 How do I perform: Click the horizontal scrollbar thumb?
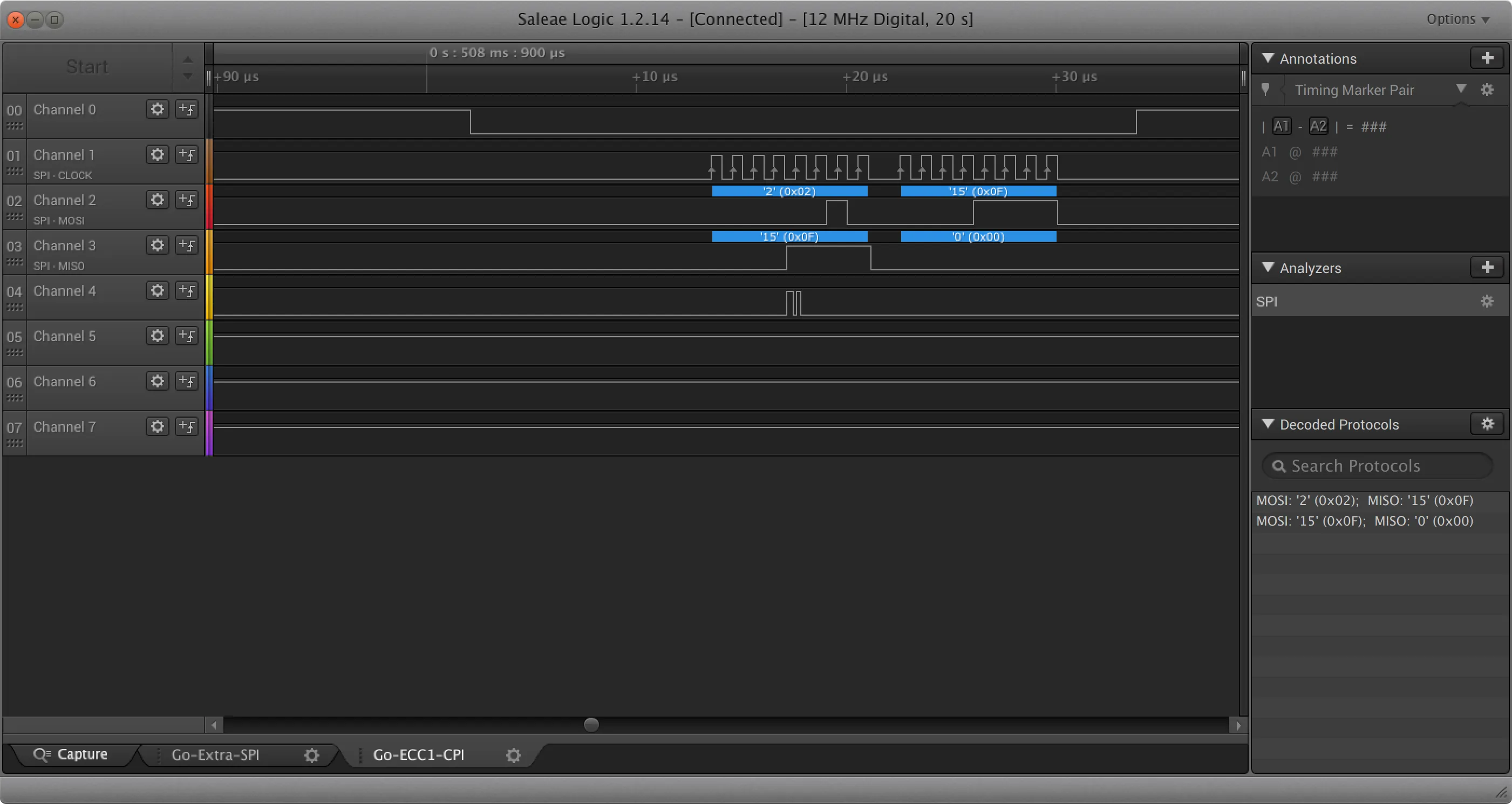pos(591,725)
